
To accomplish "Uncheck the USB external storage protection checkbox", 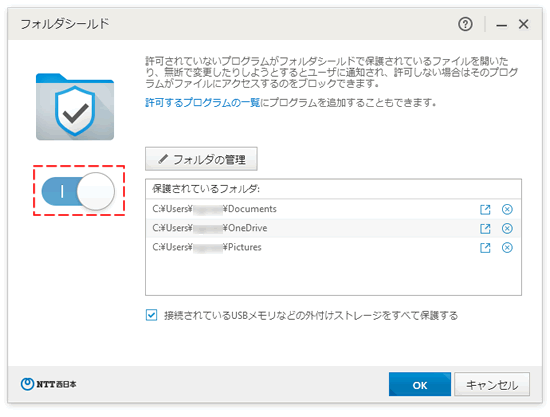I will [x=152, y=315].
